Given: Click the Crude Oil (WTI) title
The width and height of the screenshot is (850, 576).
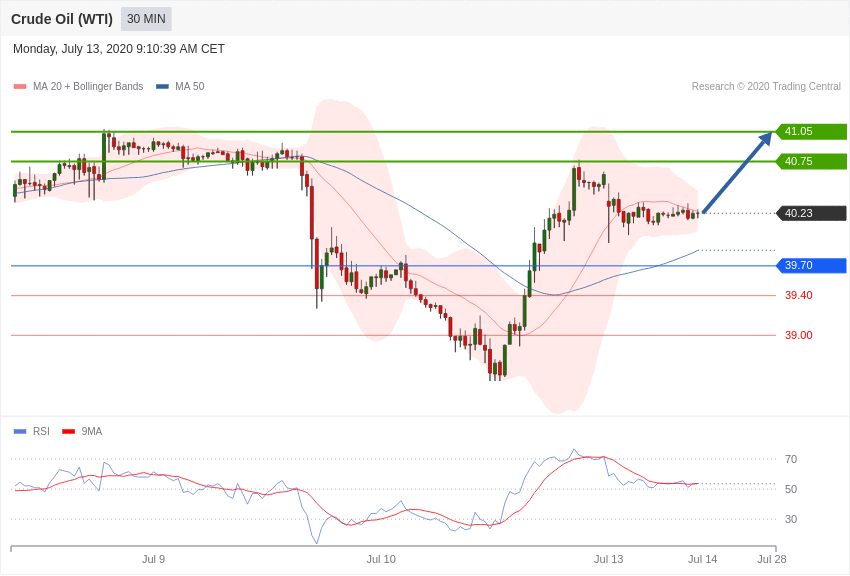Looking at the screenshot, I should coord(62,19).
